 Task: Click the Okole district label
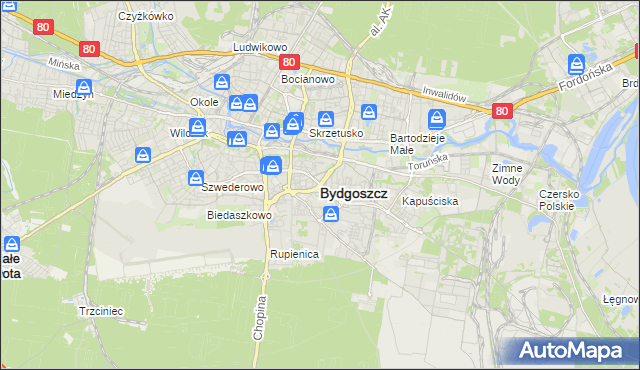point(204,102)
